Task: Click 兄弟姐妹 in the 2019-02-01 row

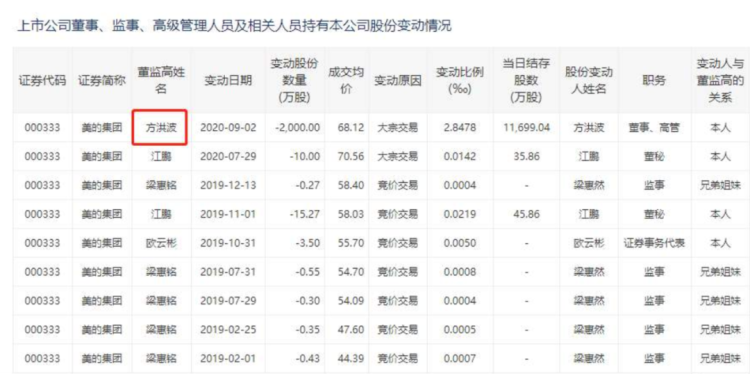Action: (720, 358)
